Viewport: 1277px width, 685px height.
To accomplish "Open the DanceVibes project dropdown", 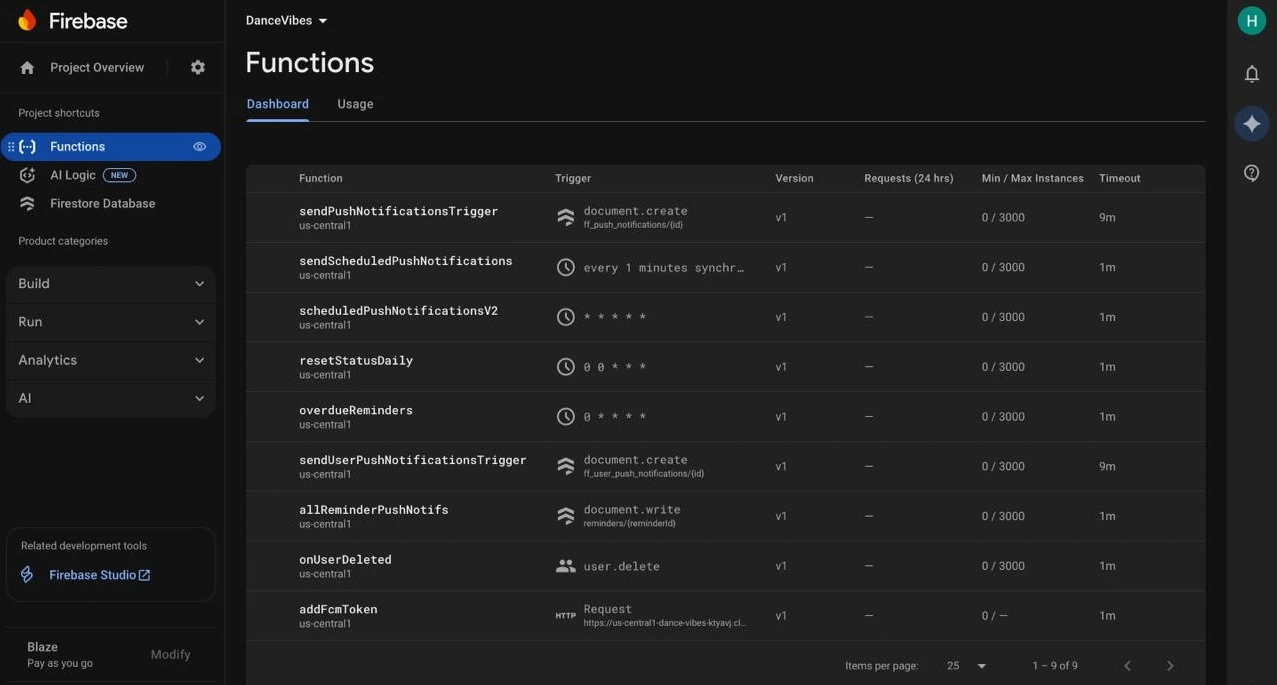I will click(287, 20).
